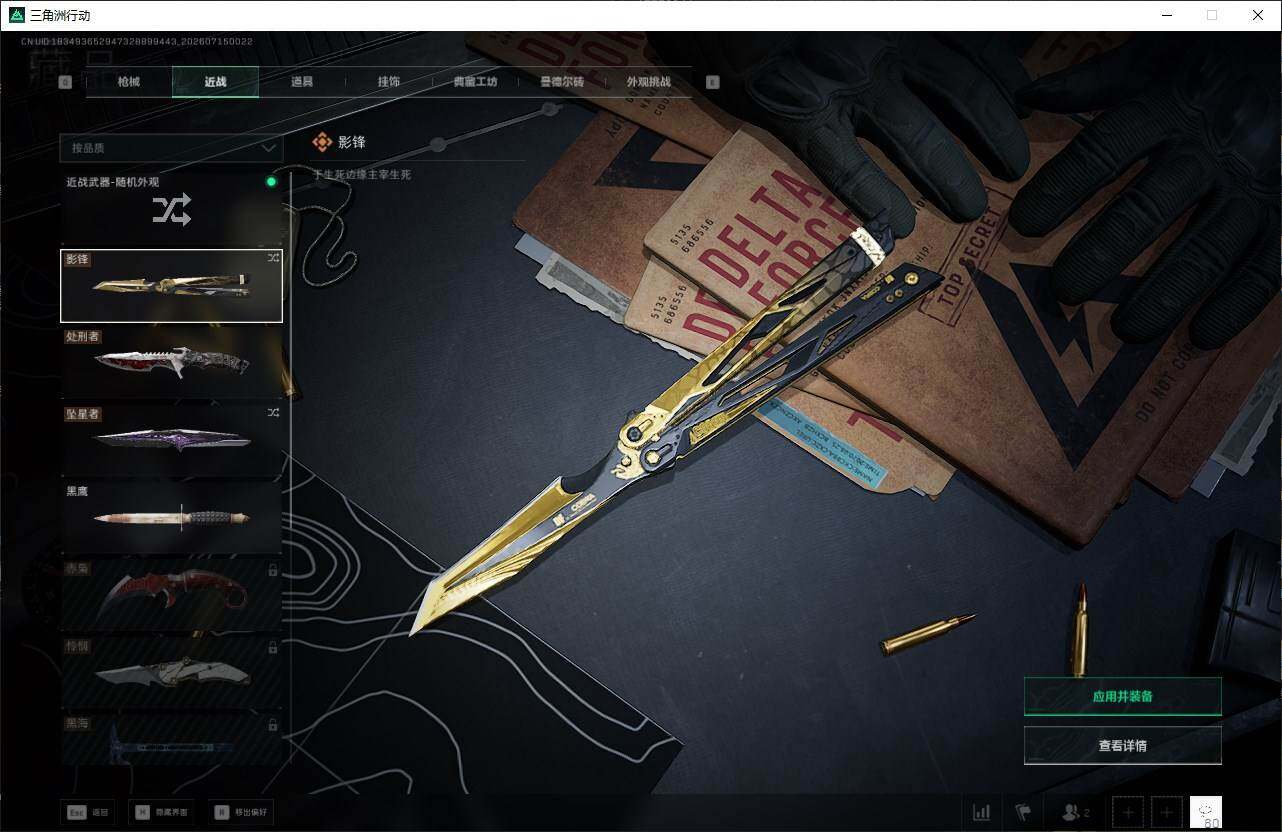This screenshot has height=832, width=1282.
Task: Open the team members icon
Action: point(1075,812)
